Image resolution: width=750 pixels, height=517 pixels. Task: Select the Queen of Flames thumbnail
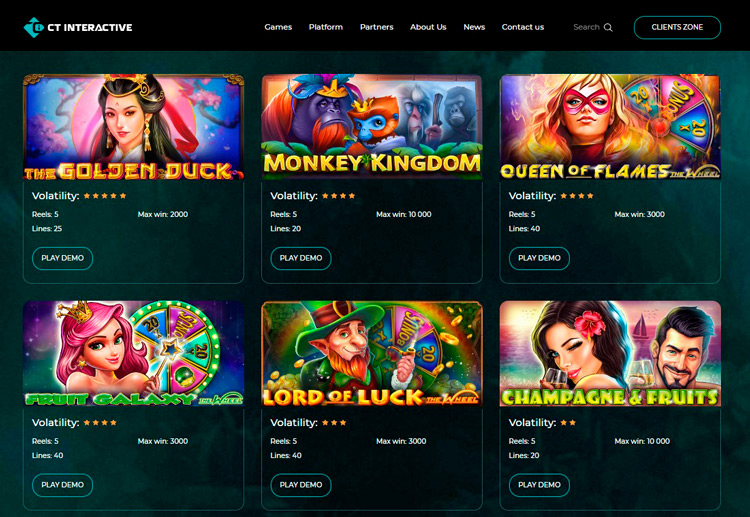[610, 127]
